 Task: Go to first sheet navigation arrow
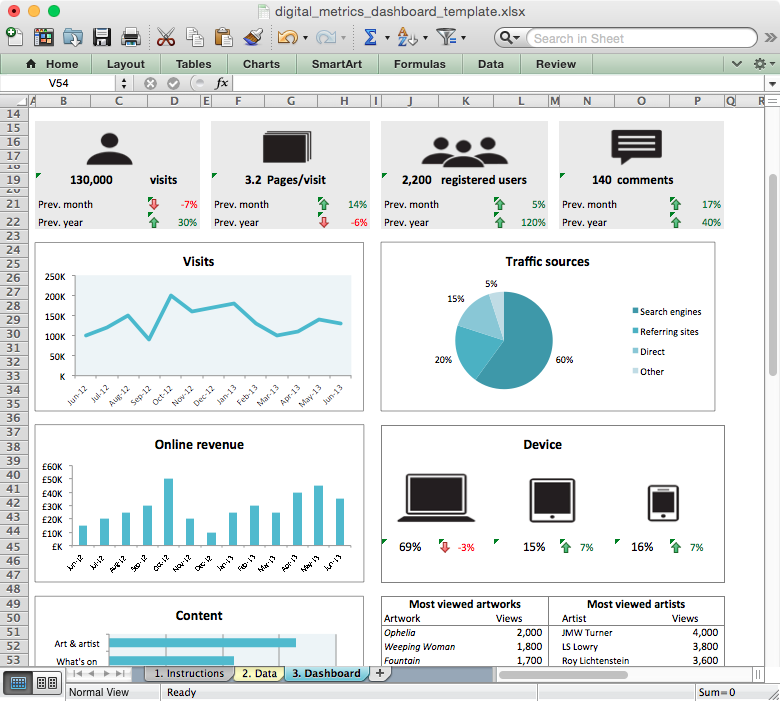(77, 673)
